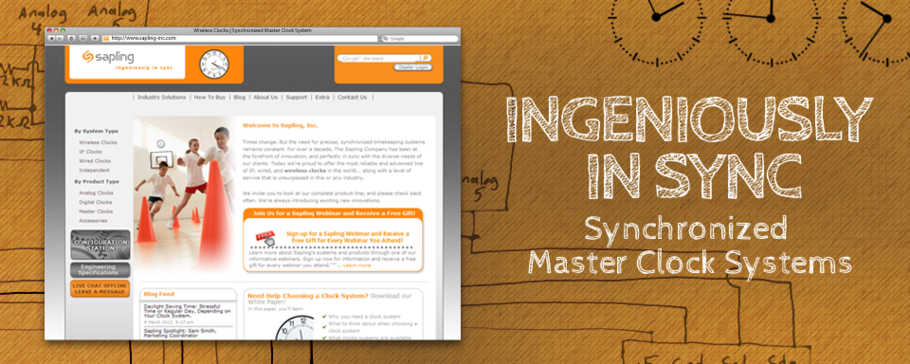Click the add bookmark plus icon
910x364 pixels.
coord(95,38)
